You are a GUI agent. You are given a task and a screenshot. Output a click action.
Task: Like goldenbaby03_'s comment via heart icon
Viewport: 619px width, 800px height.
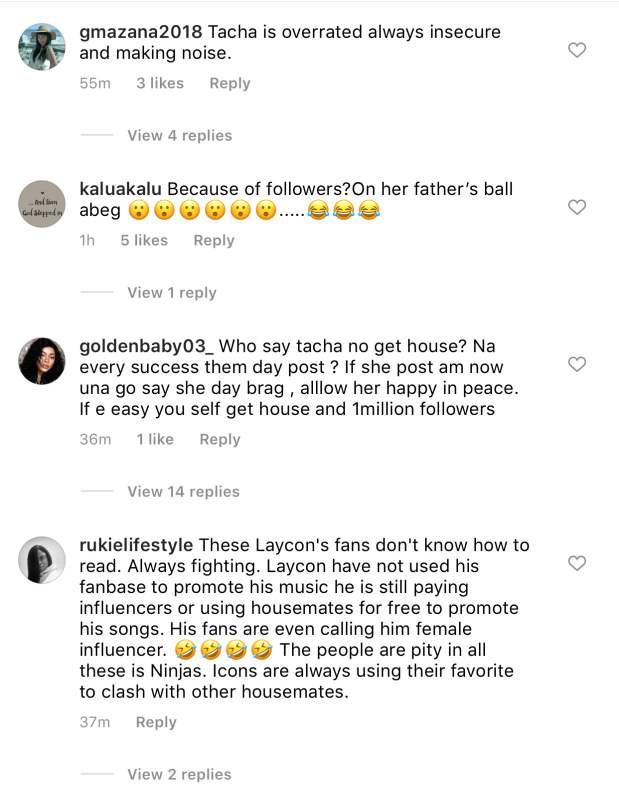click(x=577, y=364)
